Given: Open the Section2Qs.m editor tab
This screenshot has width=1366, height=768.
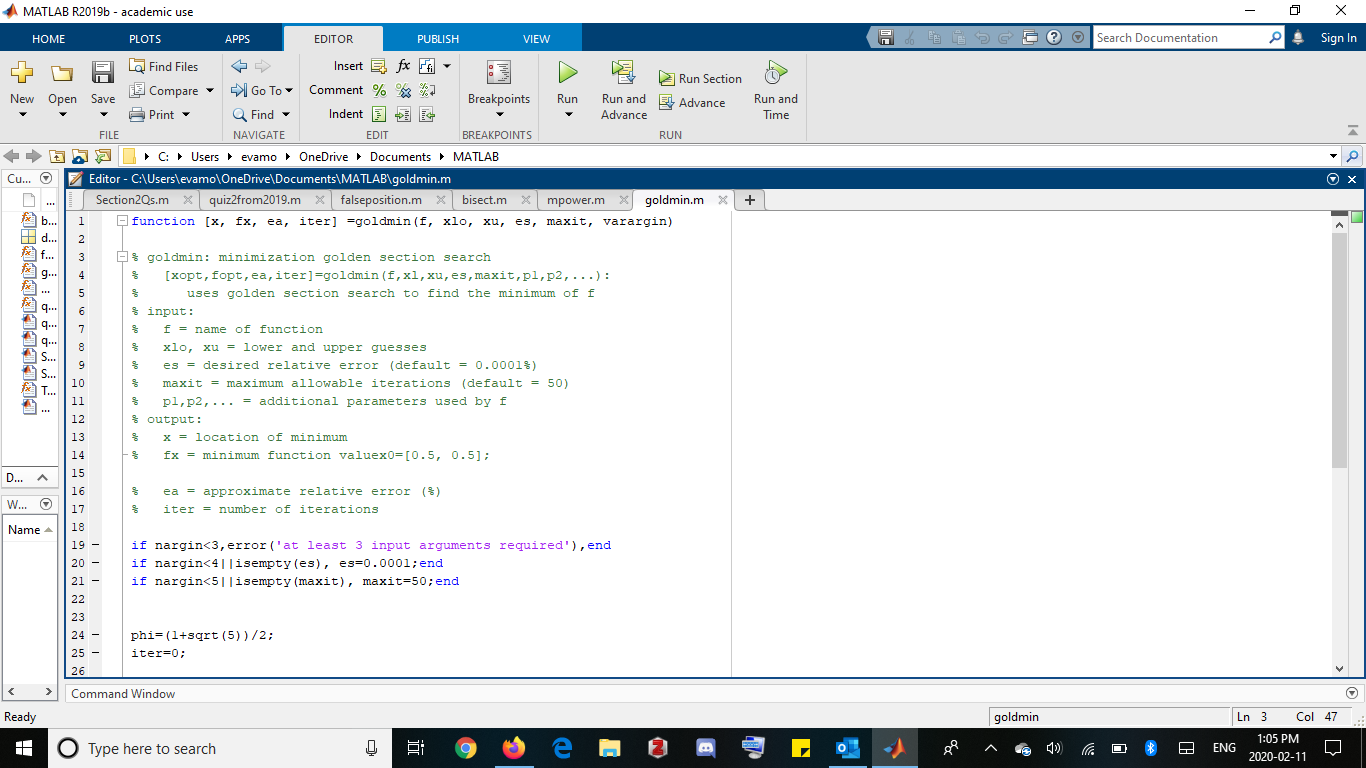Looking at the screenshot, I should 132,200.
